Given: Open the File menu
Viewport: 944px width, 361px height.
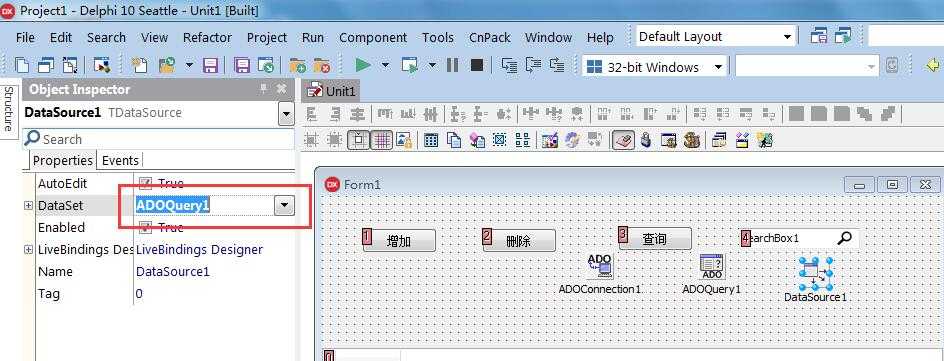Looking at the screenshot, I should click(x=25, y=37).
